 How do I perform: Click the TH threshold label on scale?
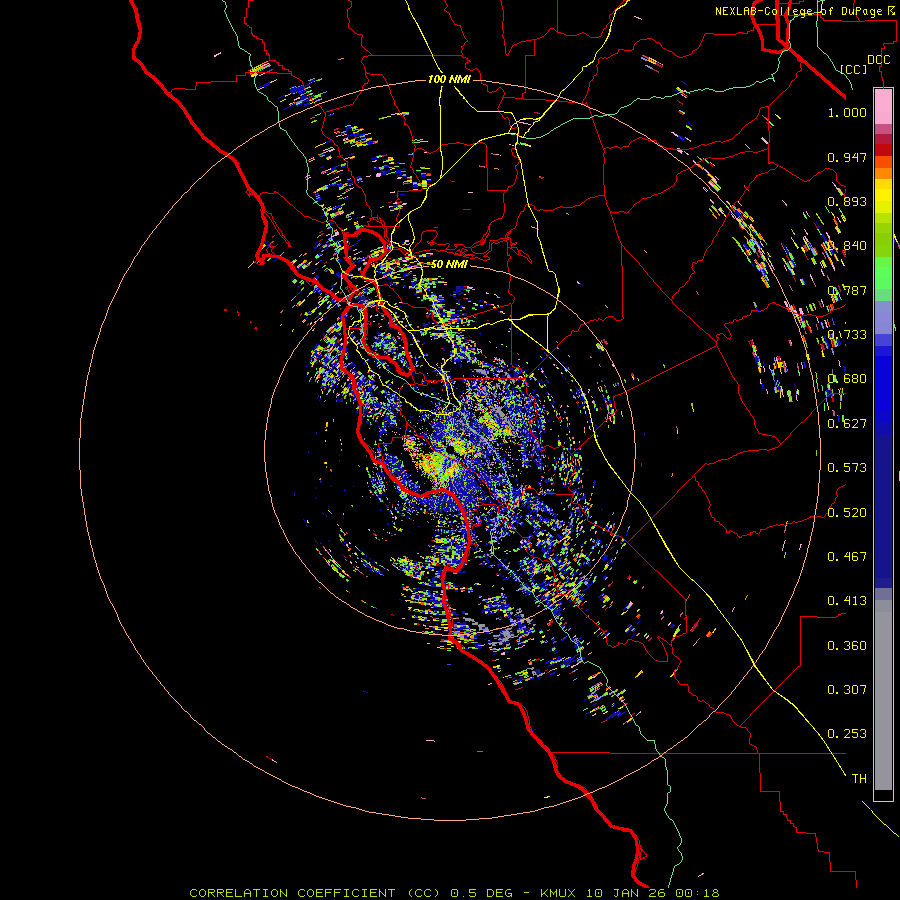tap(859, 779)
